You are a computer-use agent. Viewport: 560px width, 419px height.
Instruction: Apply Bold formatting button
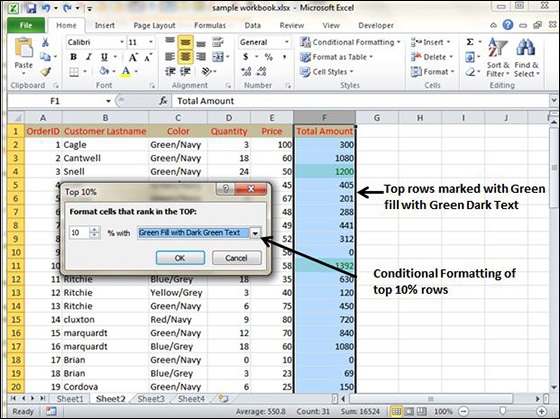[x=74, y=57]
